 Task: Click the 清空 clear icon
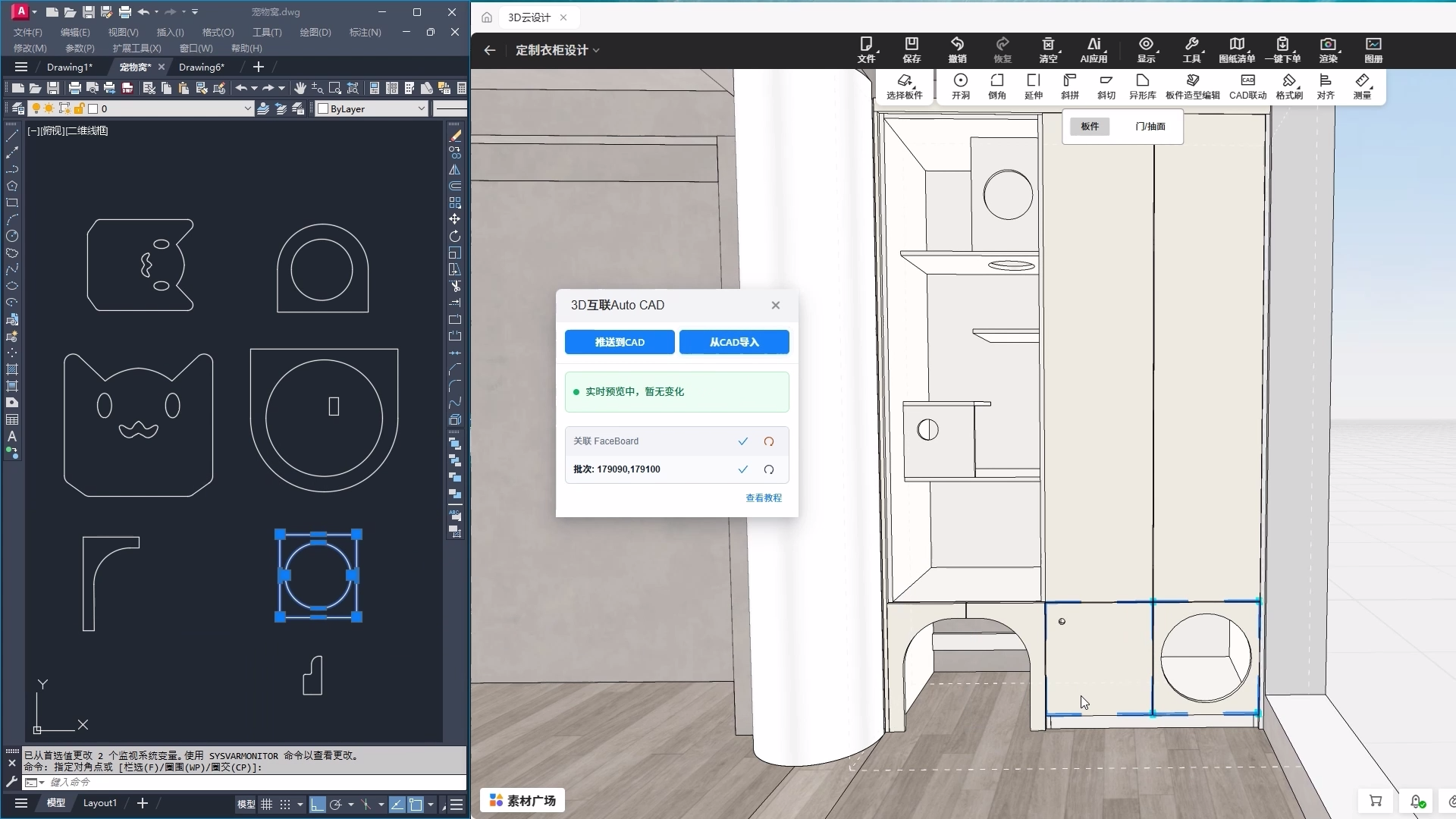click(1048, 50)
